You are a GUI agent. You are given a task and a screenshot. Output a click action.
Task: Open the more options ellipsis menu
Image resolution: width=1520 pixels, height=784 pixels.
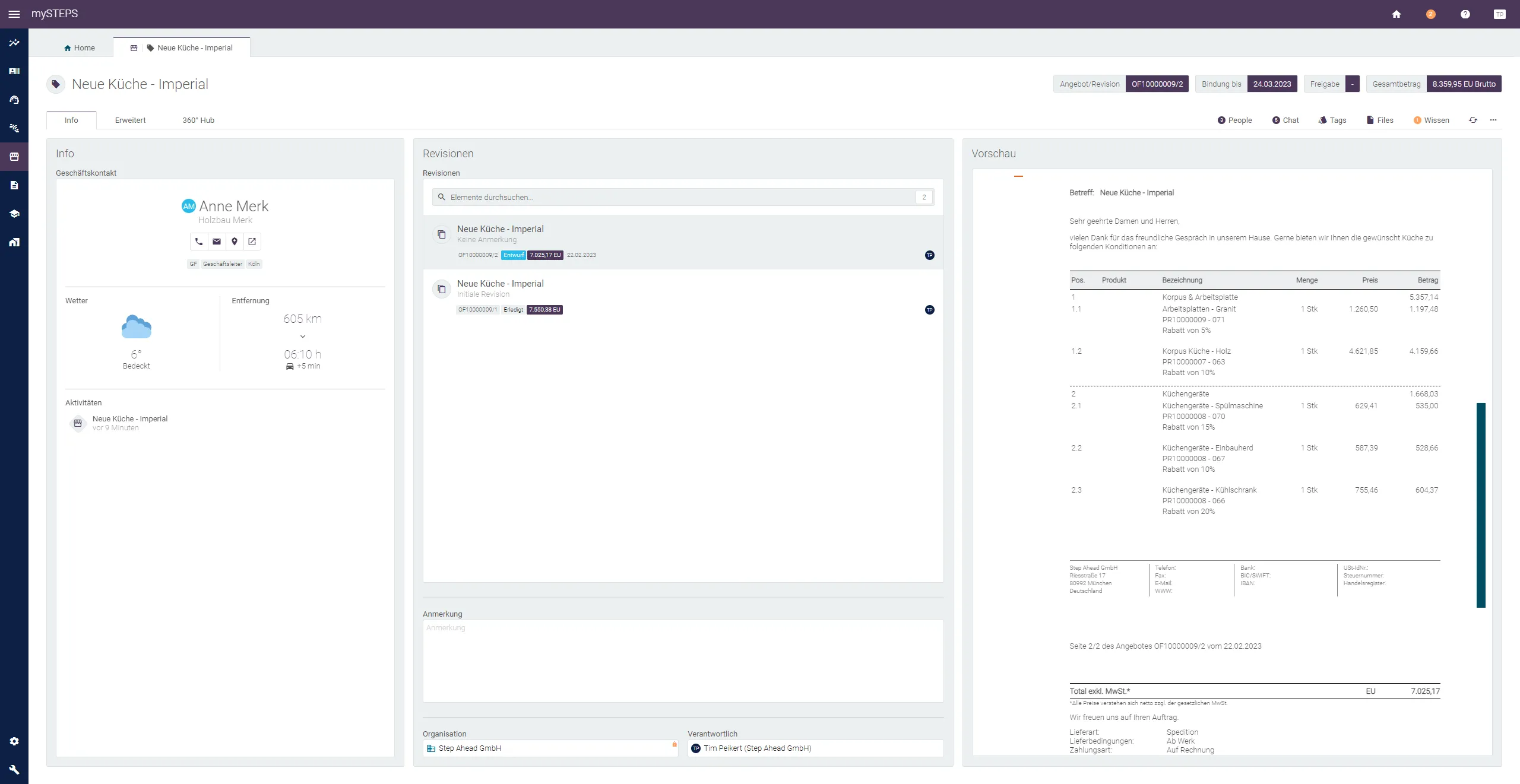click(x=1493, y=120)
